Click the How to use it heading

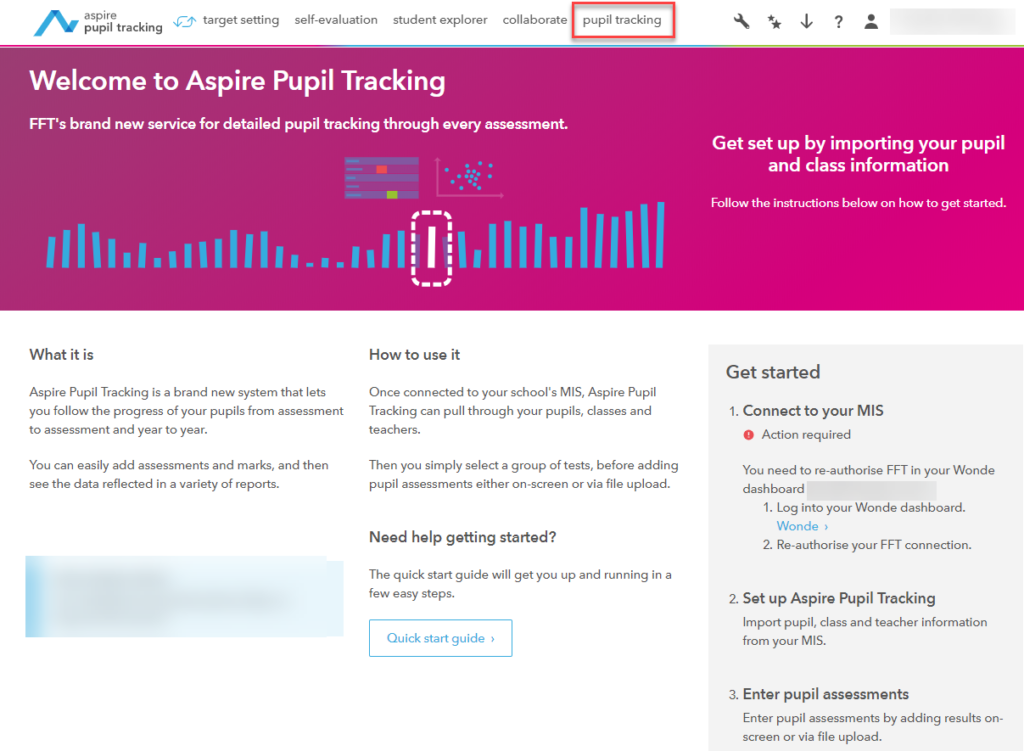coord(414,355)
